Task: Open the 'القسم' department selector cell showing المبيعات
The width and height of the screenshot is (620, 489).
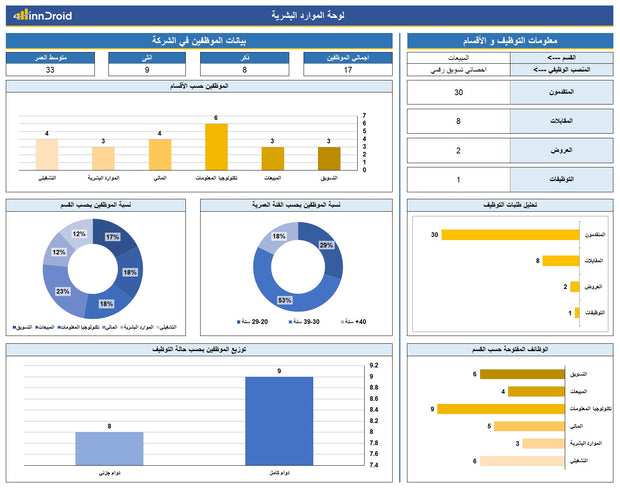Action: [459, 58]
